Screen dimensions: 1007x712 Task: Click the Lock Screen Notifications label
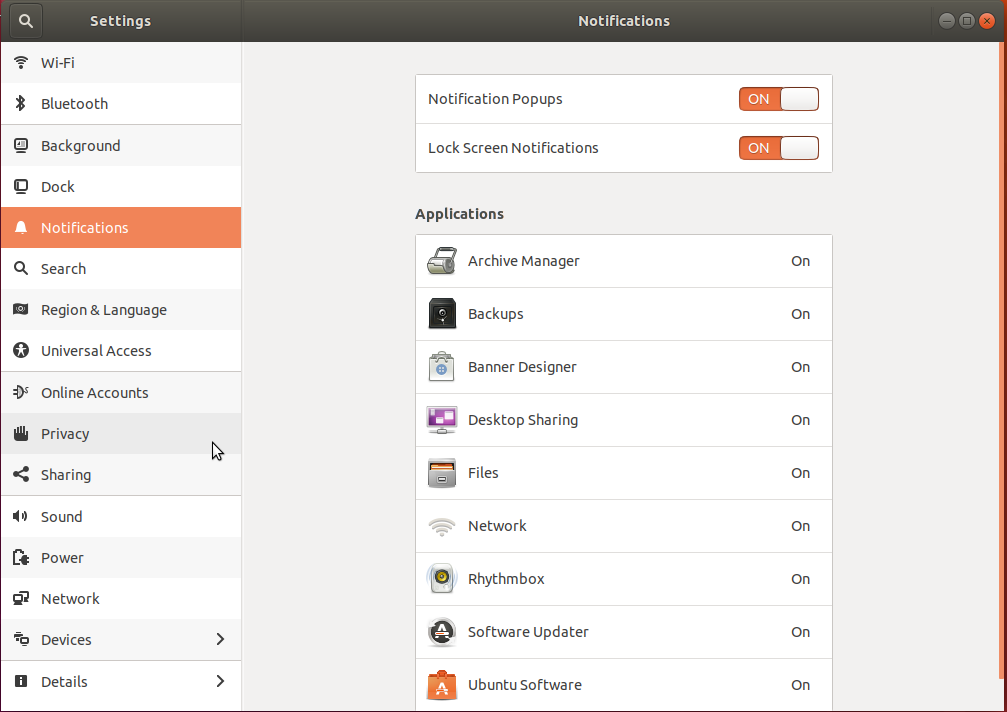[x=513, y=148]
